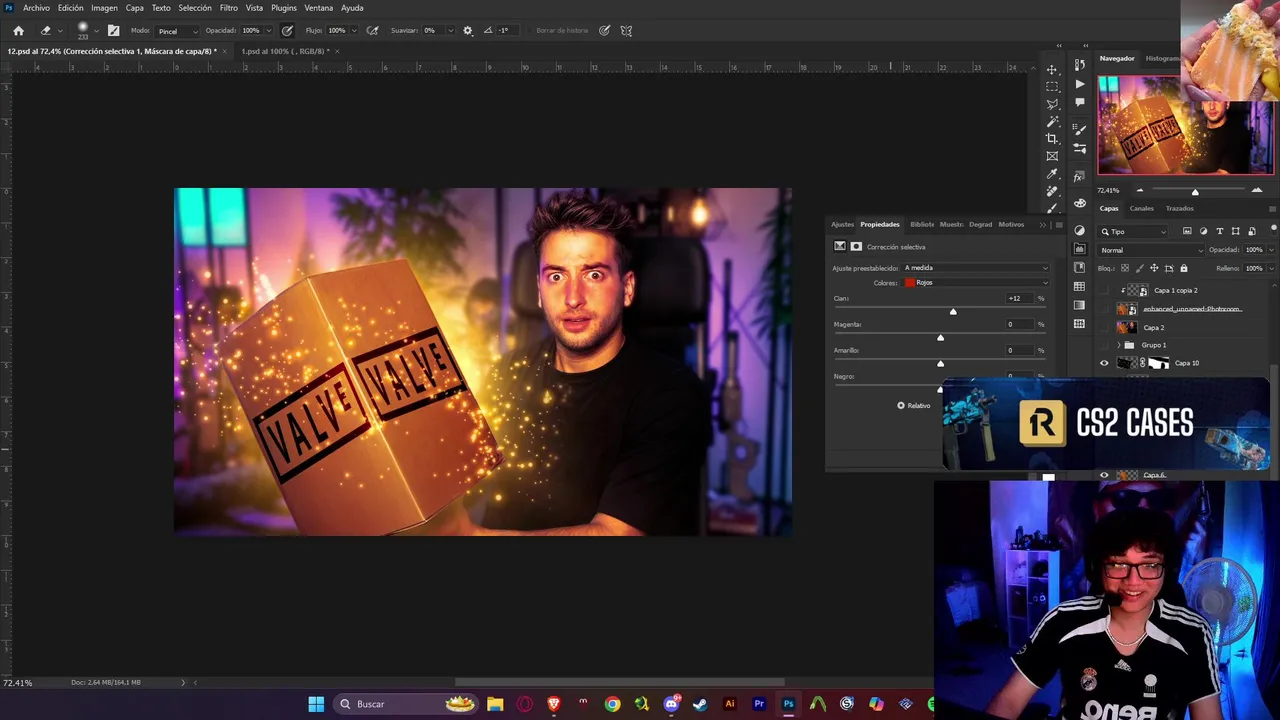1280x720 pixels.
Task: Switch to the 1.psd document tab
Action: [285, 51]
